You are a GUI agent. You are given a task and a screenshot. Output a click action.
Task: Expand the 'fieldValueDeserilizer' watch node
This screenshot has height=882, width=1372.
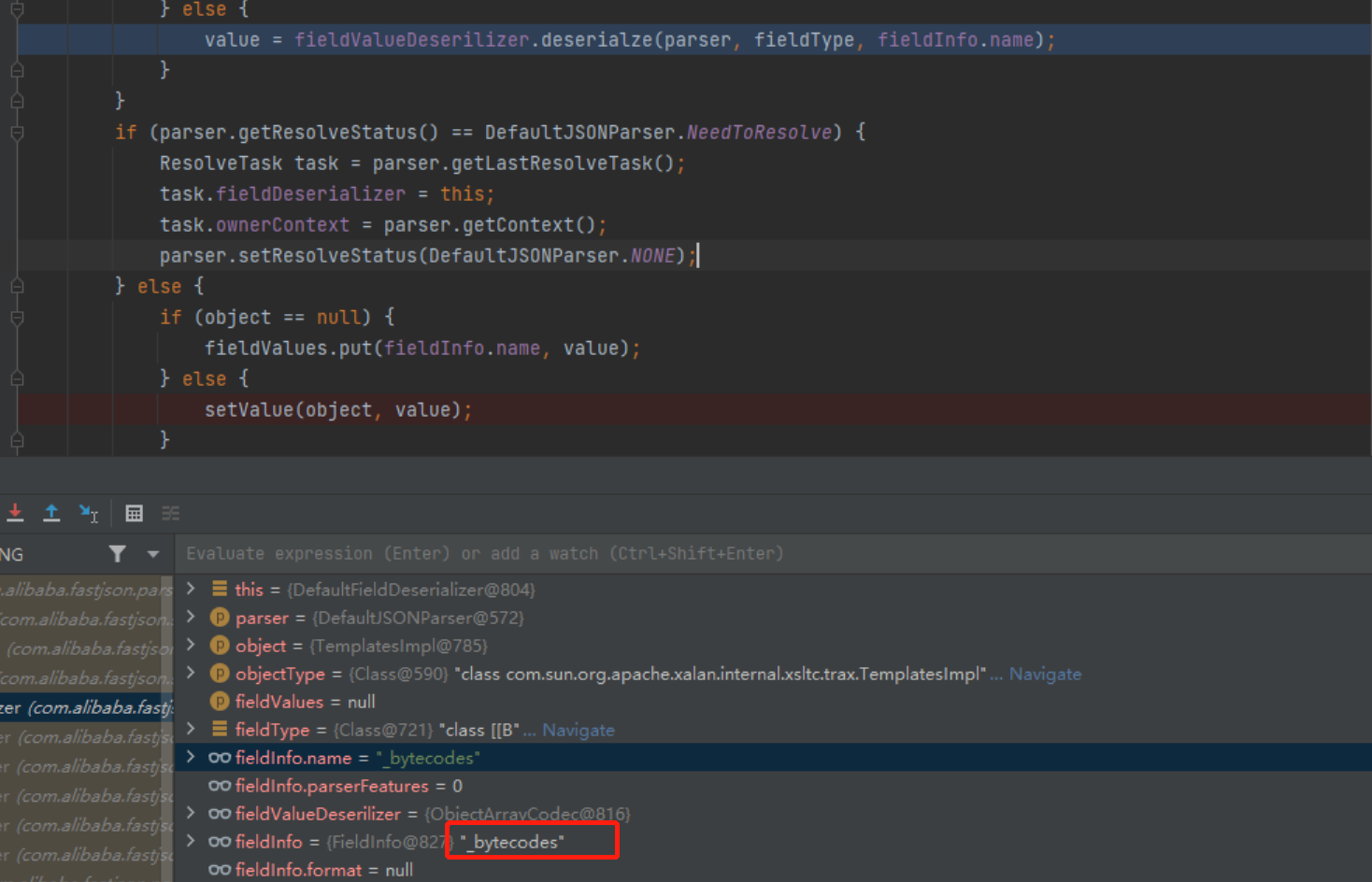191,813
